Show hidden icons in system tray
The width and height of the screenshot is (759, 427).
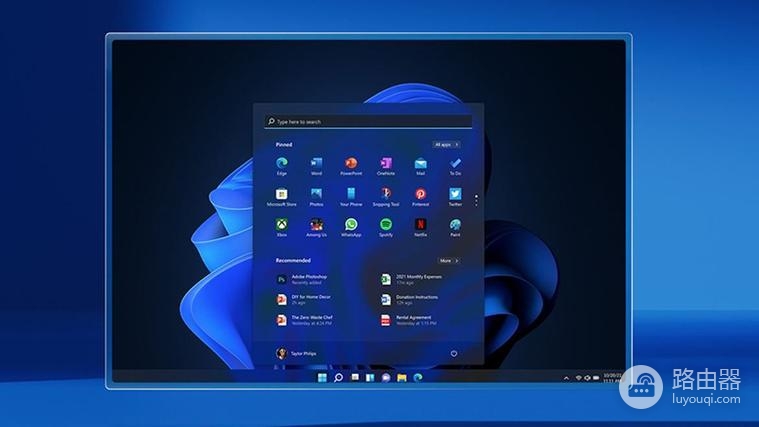click(x=566, y=378)
